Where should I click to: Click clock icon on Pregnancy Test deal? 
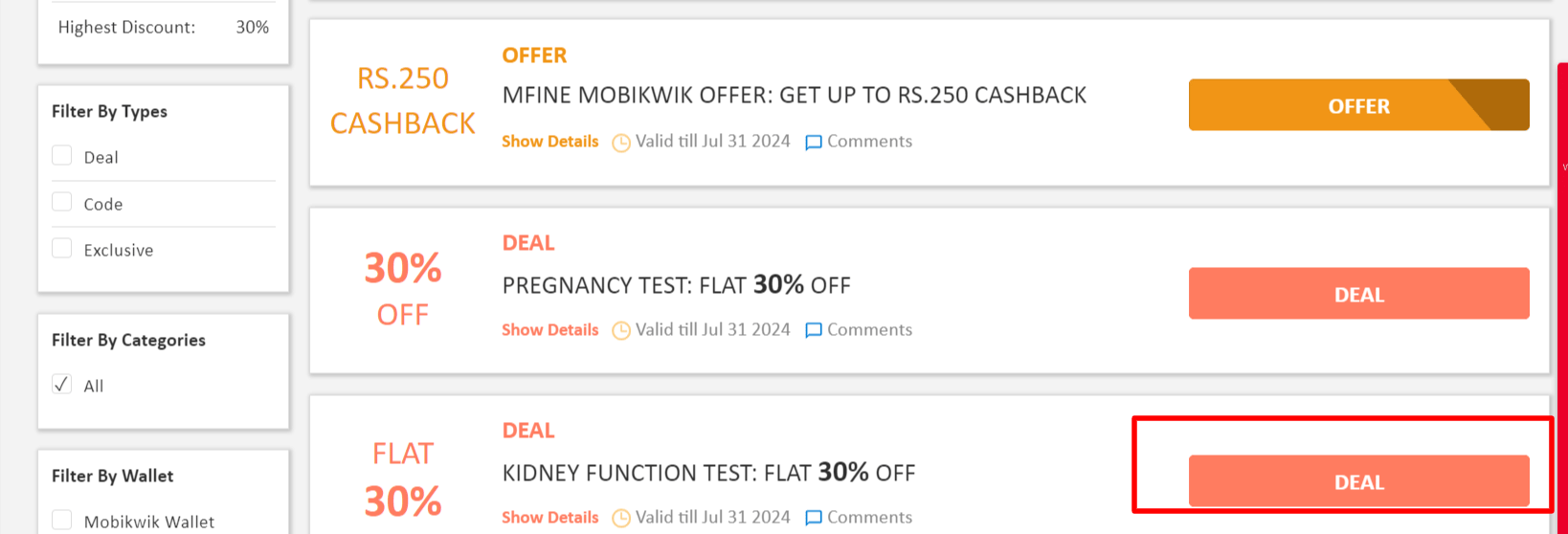point(621,330)
